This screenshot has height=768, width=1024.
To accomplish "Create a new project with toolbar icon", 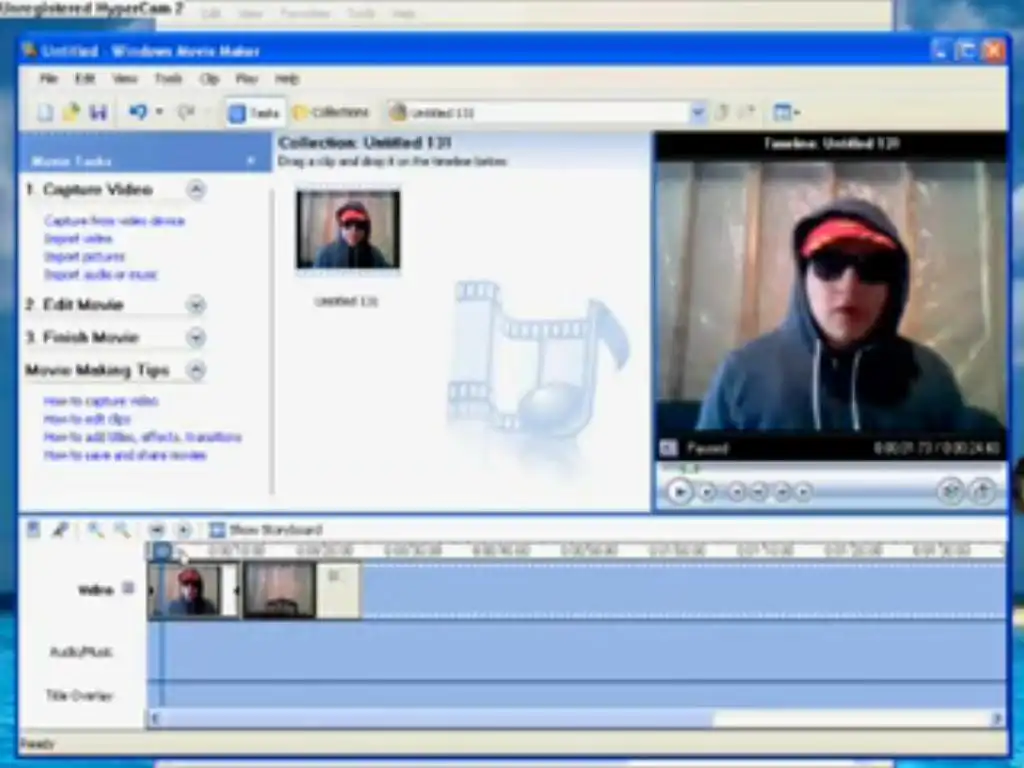I will [x=45, y=112].
